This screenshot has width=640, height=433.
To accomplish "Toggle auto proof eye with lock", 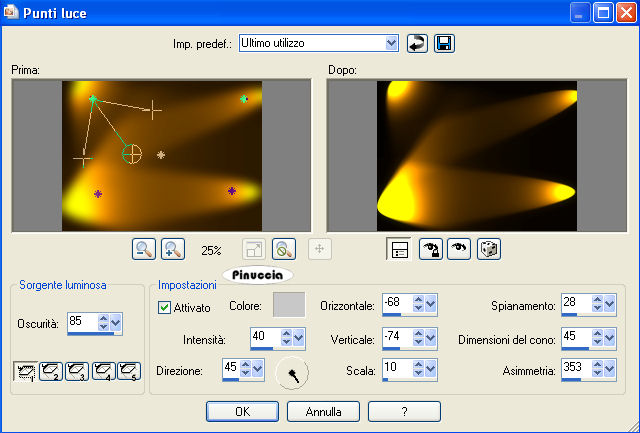I will click(x=431, y=249).
